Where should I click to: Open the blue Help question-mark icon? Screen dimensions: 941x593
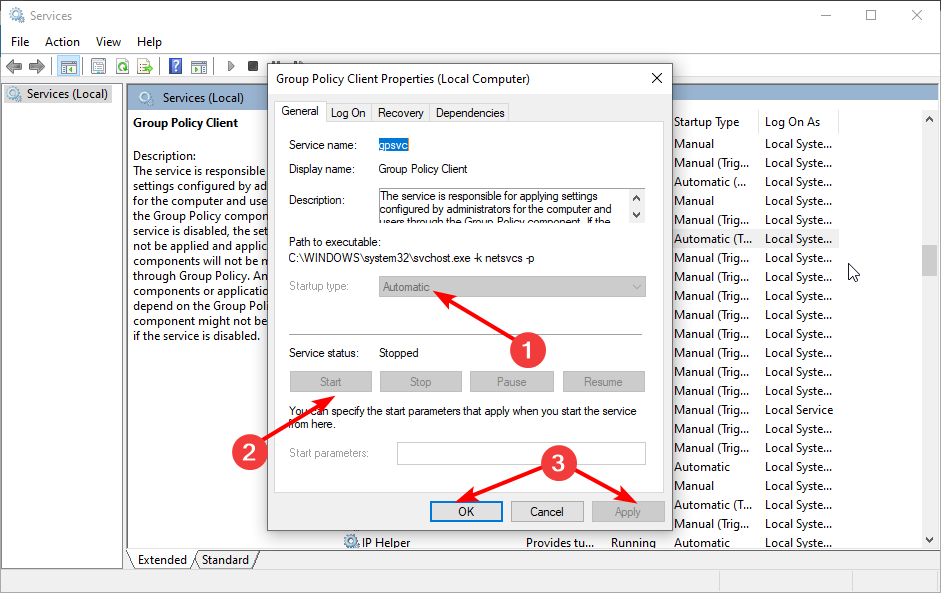175,66
